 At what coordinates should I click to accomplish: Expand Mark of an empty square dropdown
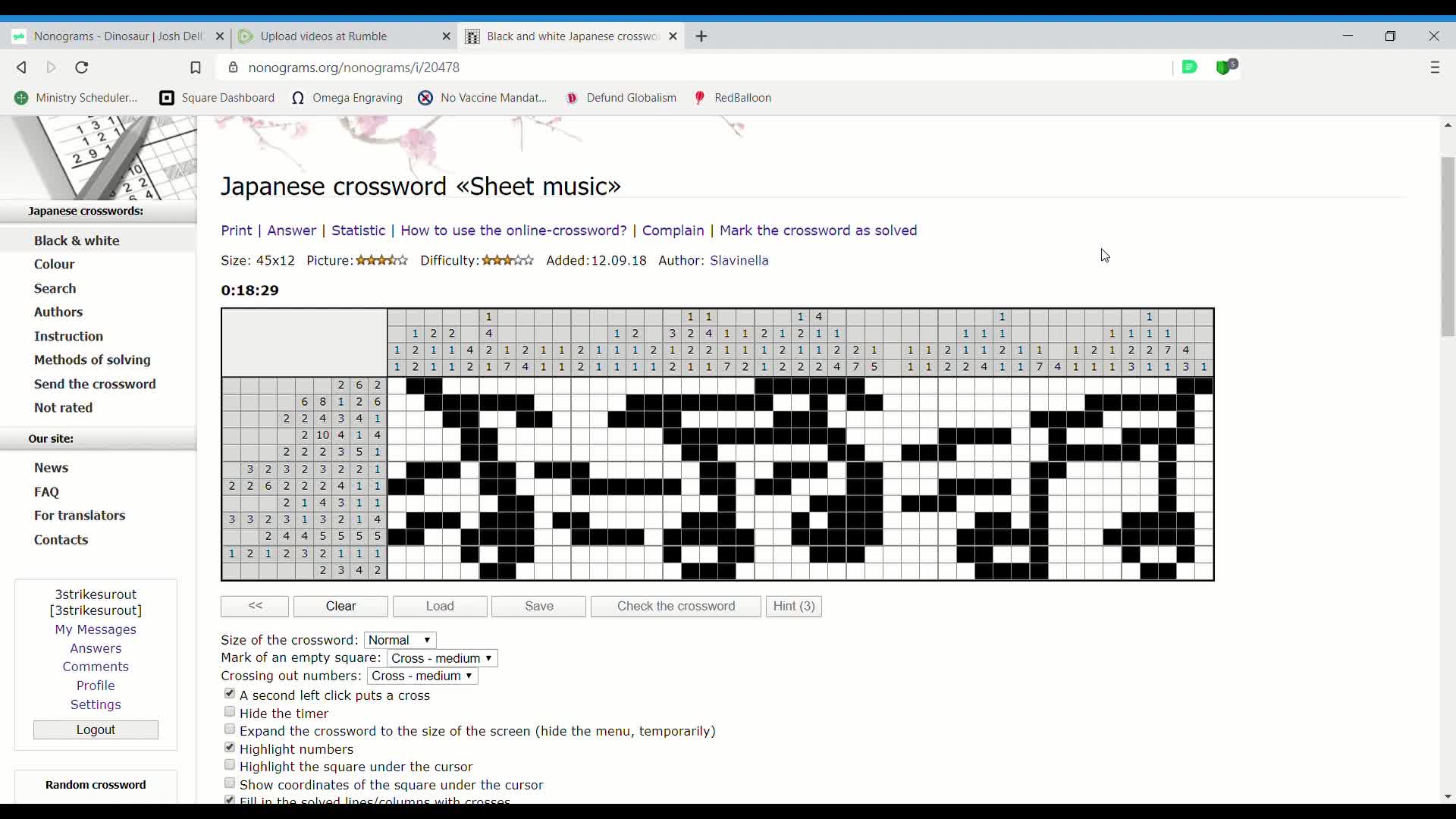(x=441, y=658)
